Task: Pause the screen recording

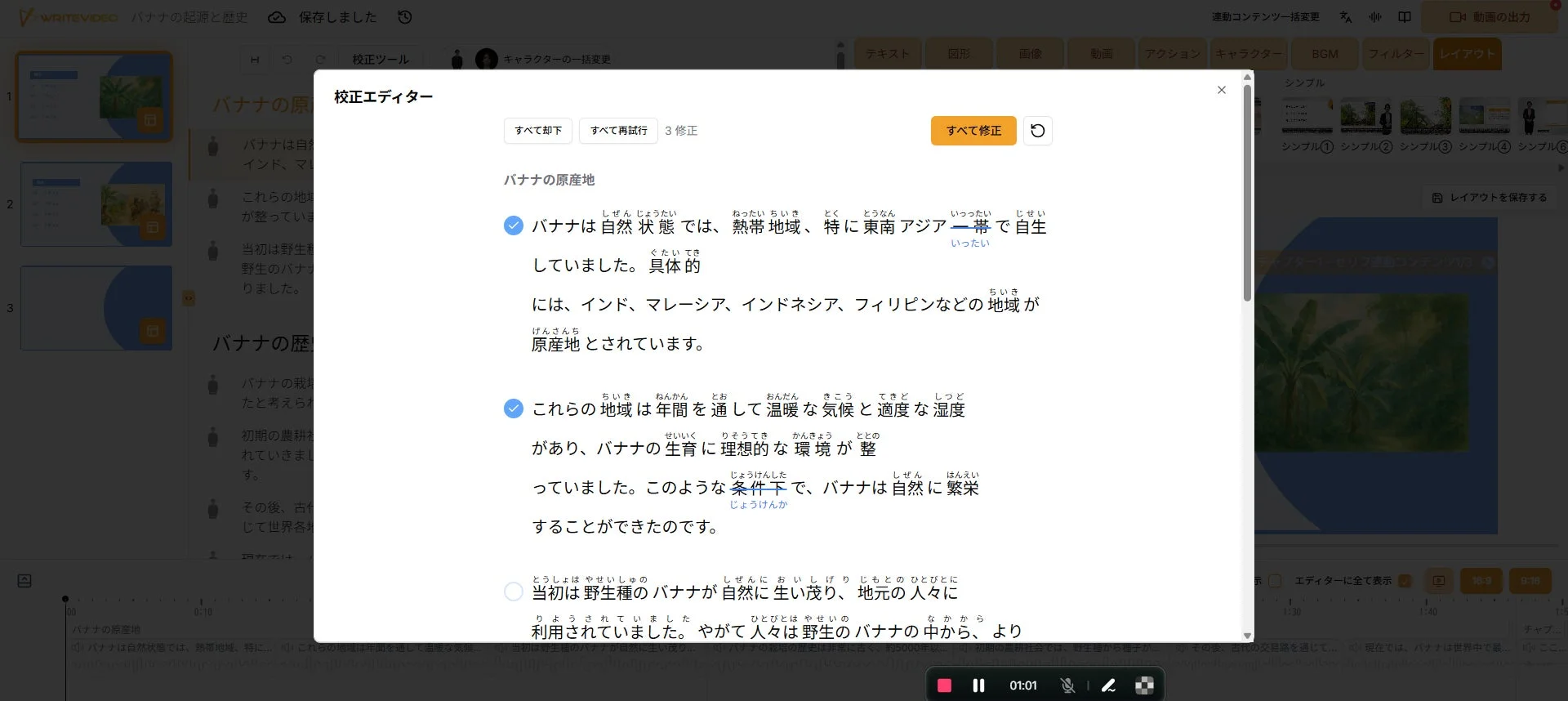Action: 978,685
